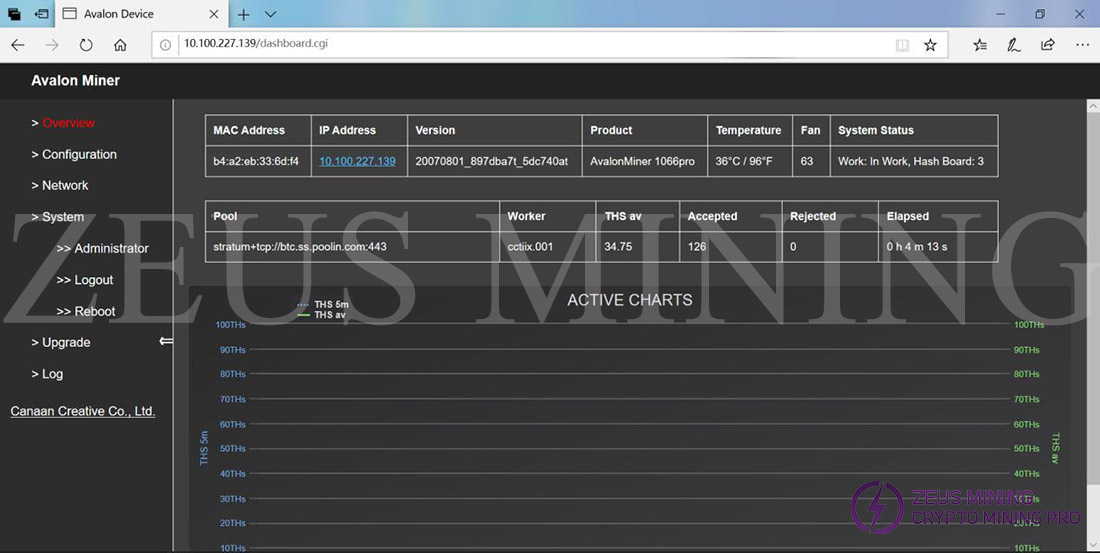Click the Accepted value 126

click(x=697, y=247)
